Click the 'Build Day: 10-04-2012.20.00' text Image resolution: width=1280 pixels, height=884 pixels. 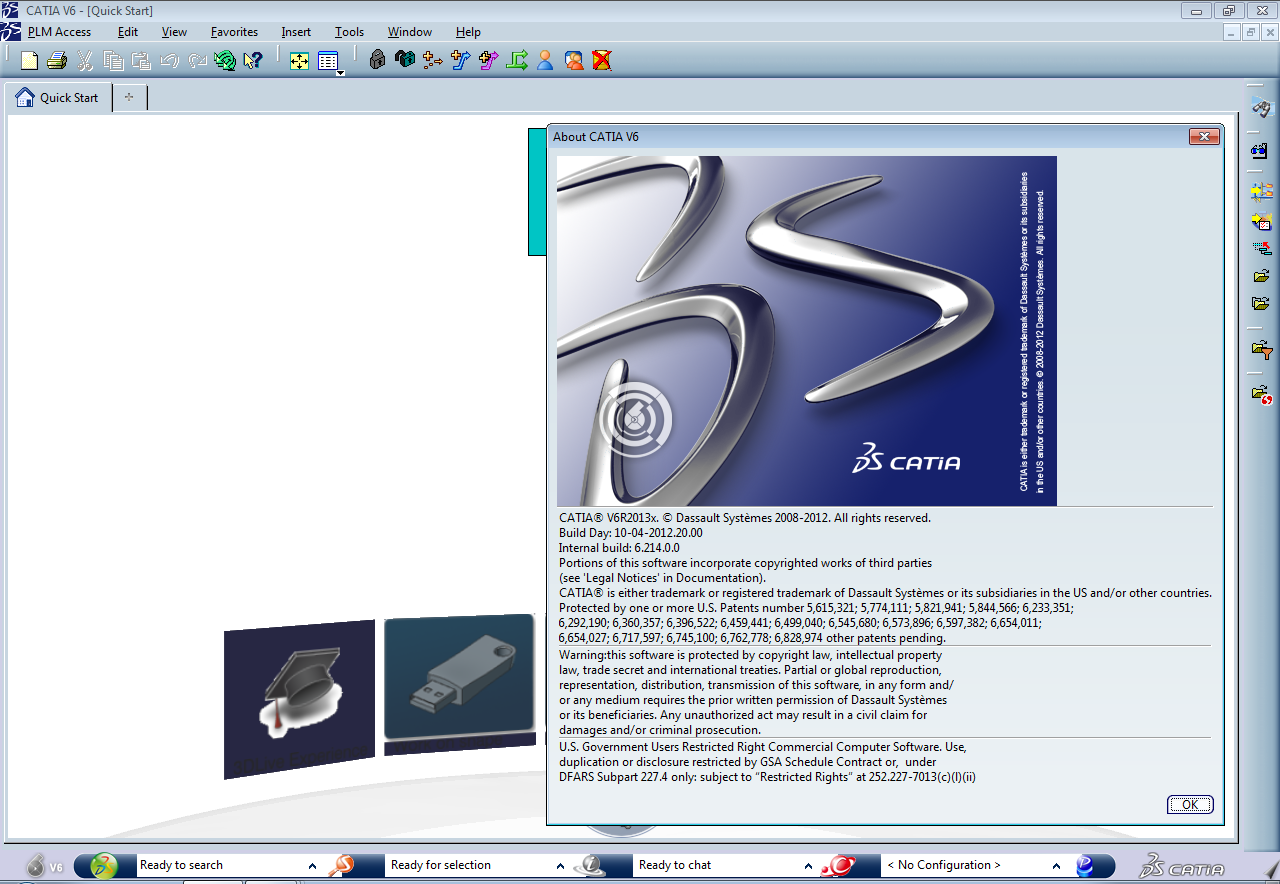[631, 533]
